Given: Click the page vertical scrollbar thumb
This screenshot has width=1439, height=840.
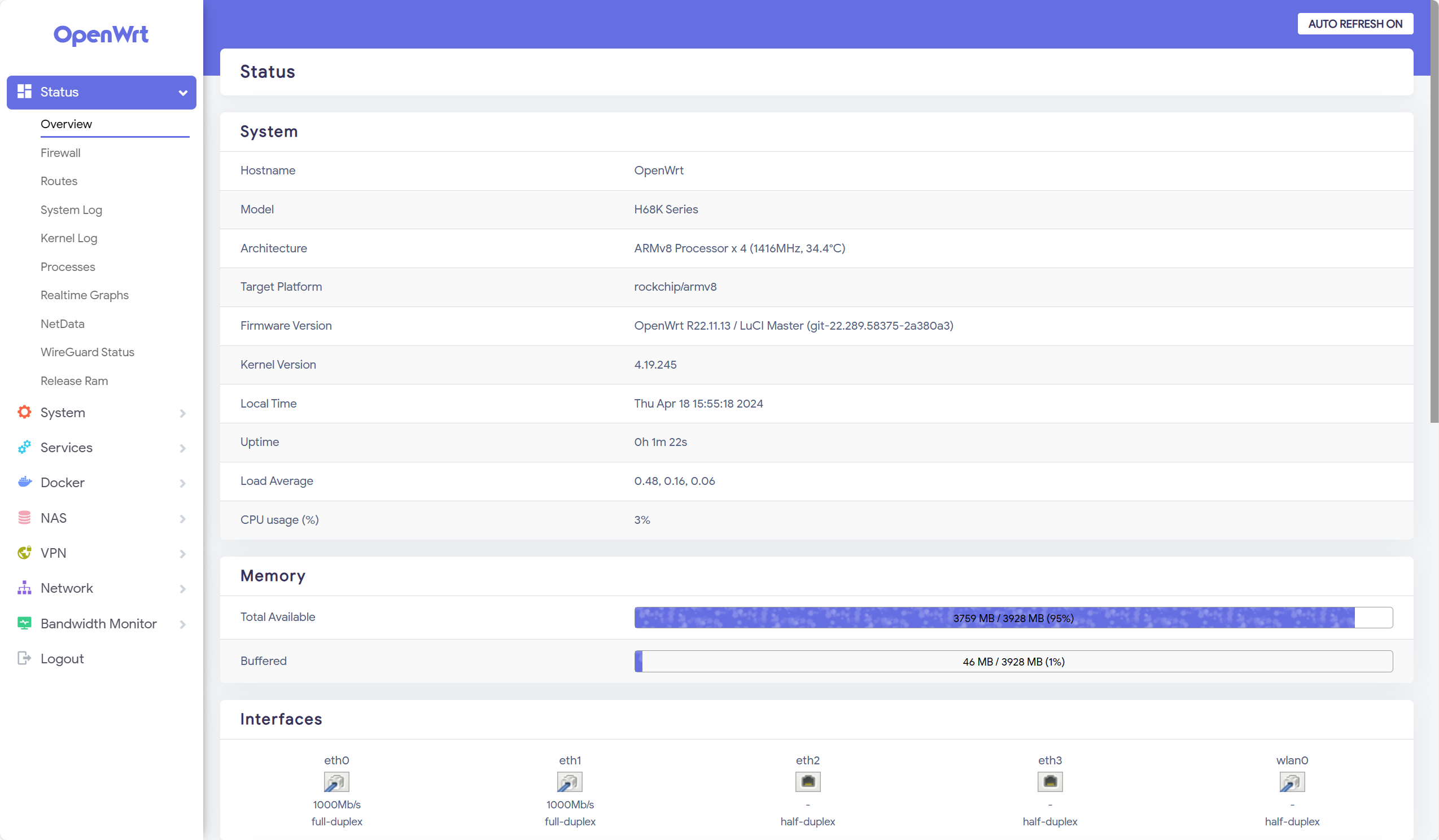Looking at the screenshot, I should point(1434,211).
